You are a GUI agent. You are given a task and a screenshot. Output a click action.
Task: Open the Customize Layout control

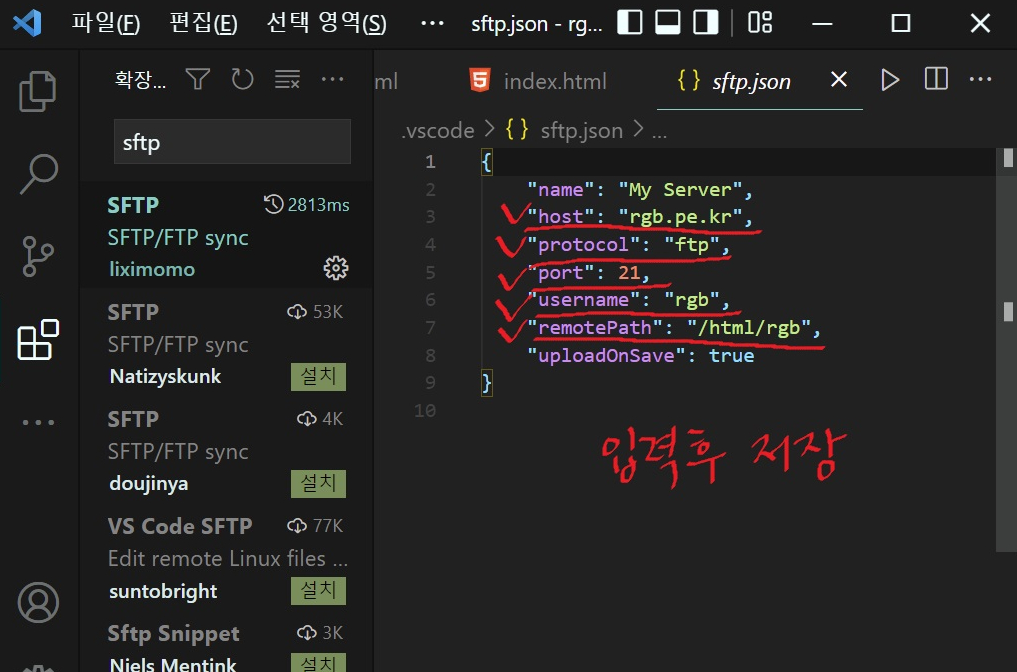pos(760,22)
